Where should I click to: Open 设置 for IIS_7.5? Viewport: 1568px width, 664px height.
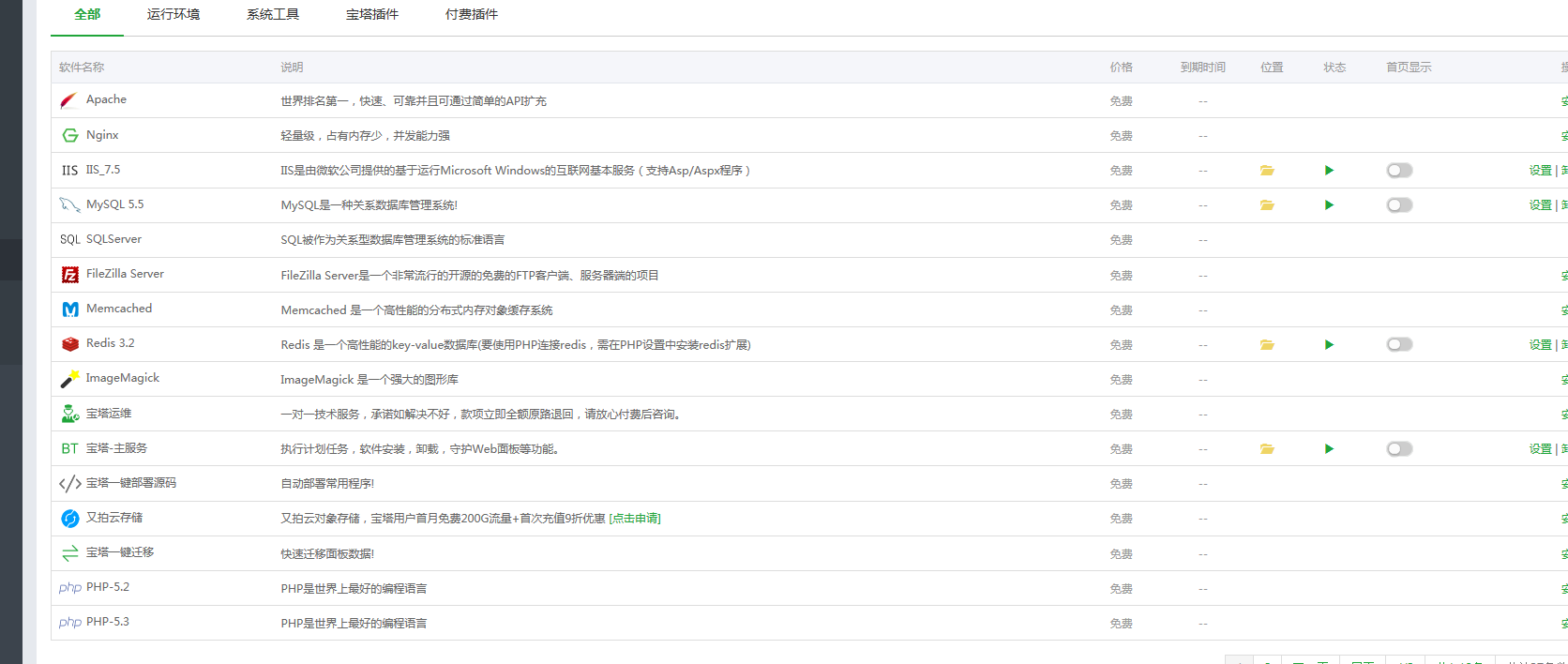(x=1540, y=171)
